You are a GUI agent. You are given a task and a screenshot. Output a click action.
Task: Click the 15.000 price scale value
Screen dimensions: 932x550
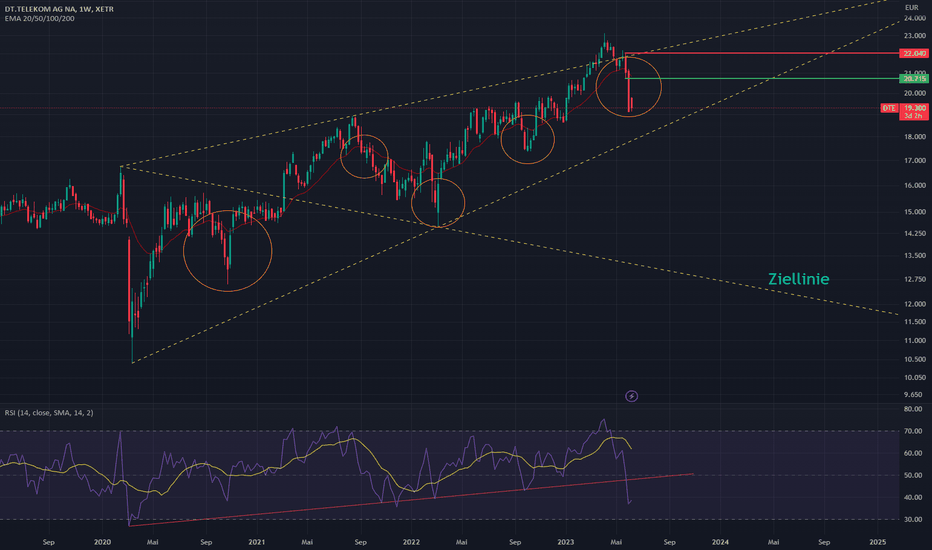pyautogui.click(x=915, y=212)
